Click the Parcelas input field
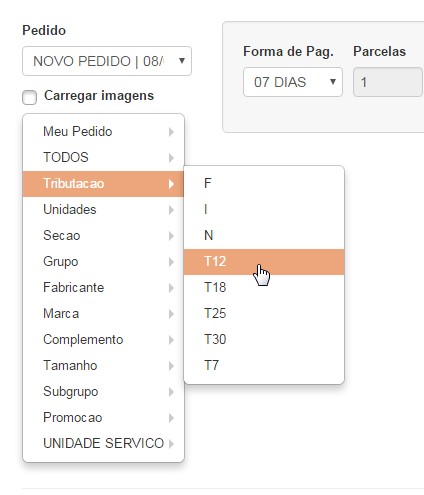The height and width of the screenshot is (495, 424). pos(388,82)
